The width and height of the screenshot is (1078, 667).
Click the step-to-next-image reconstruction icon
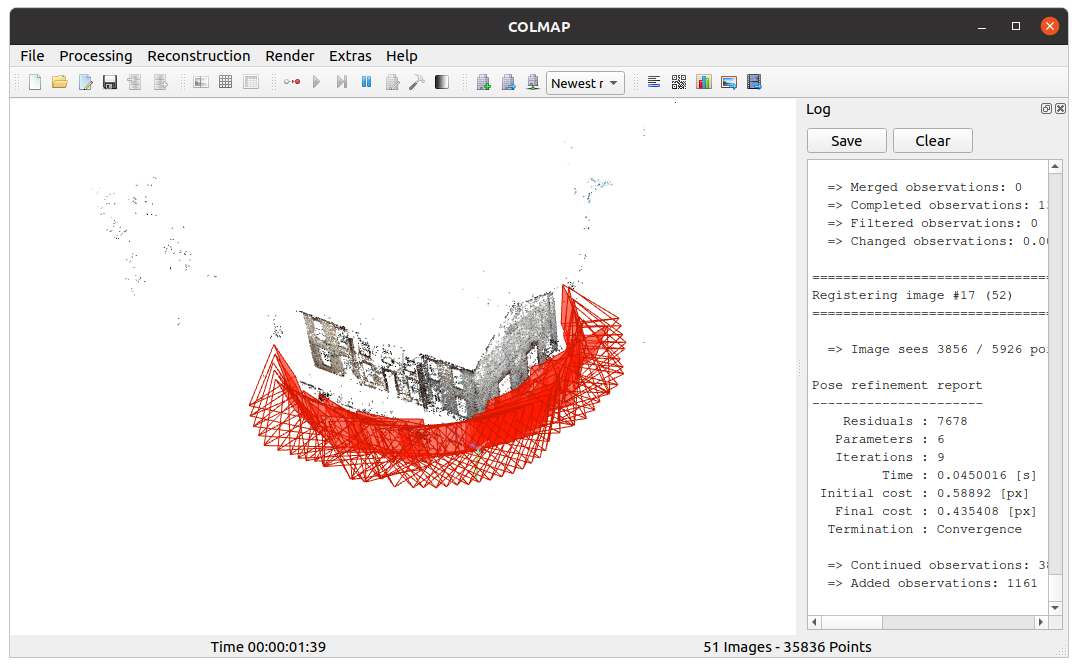[342, 83]
